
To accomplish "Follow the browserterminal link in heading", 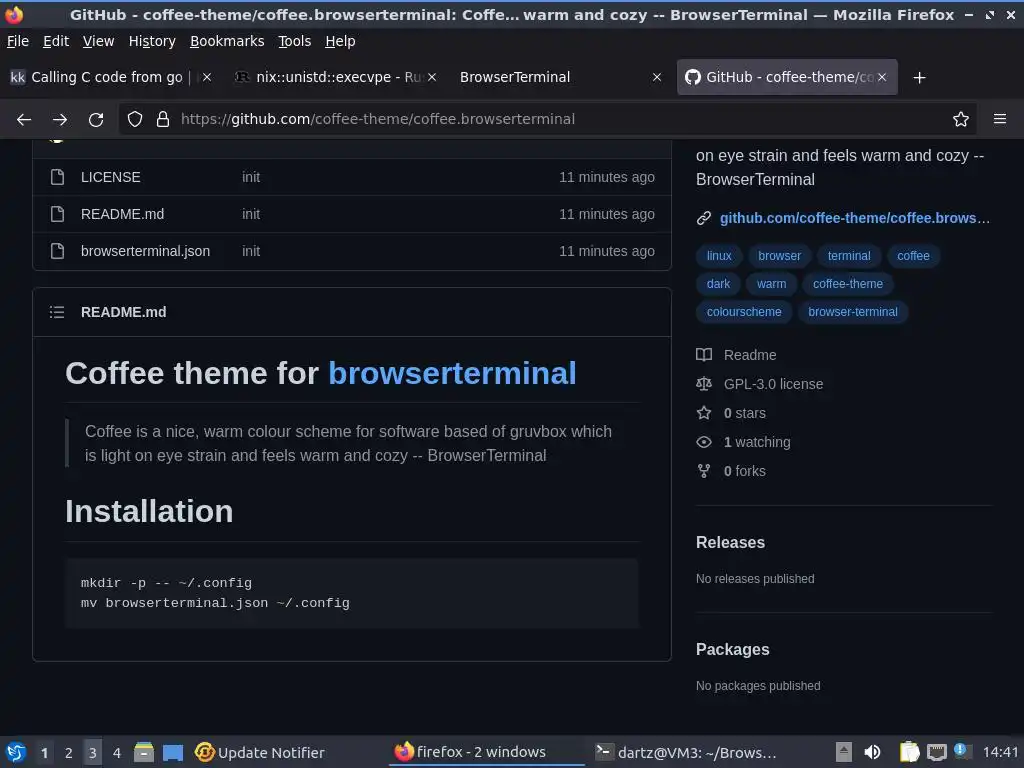I will (x=452, y=374).
